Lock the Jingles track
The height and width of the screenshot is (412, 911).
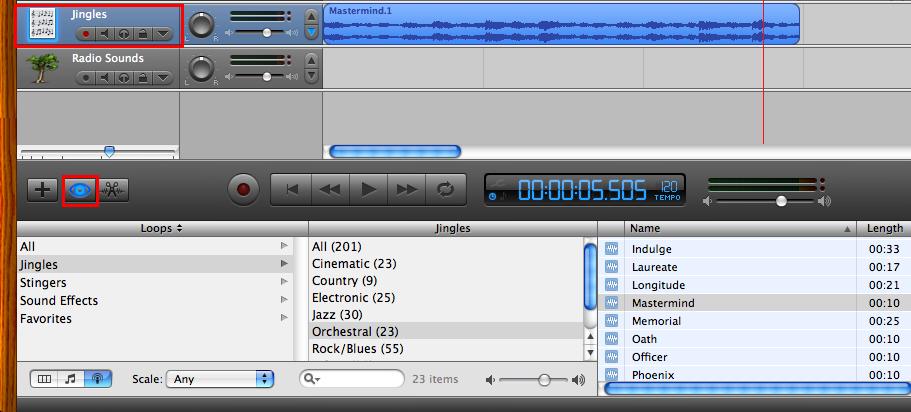pyautogui.click(x=143, y=34)
